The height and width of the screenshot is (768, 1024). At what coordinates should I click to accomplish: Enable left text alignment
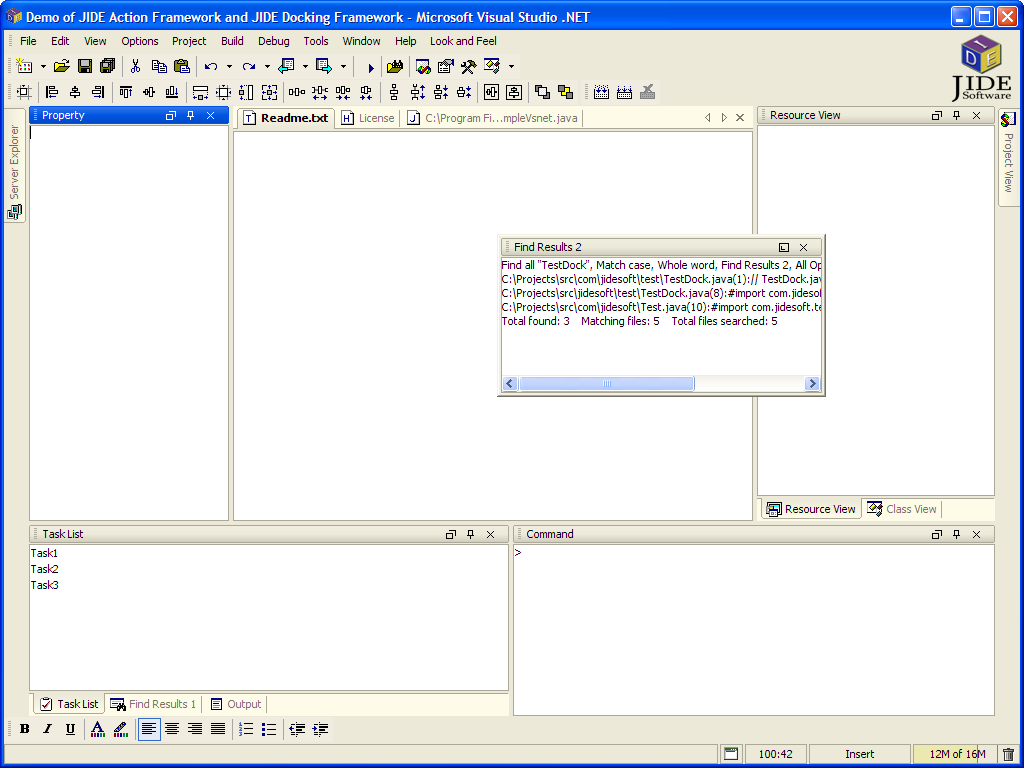point(149,729)
